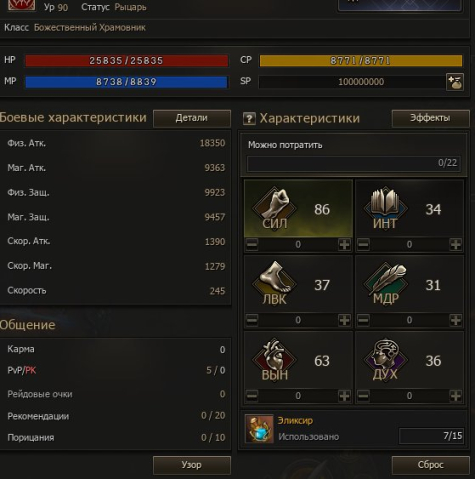Open the question mark help icon
This screenshot has width=475, height=479.
point(249,118)
